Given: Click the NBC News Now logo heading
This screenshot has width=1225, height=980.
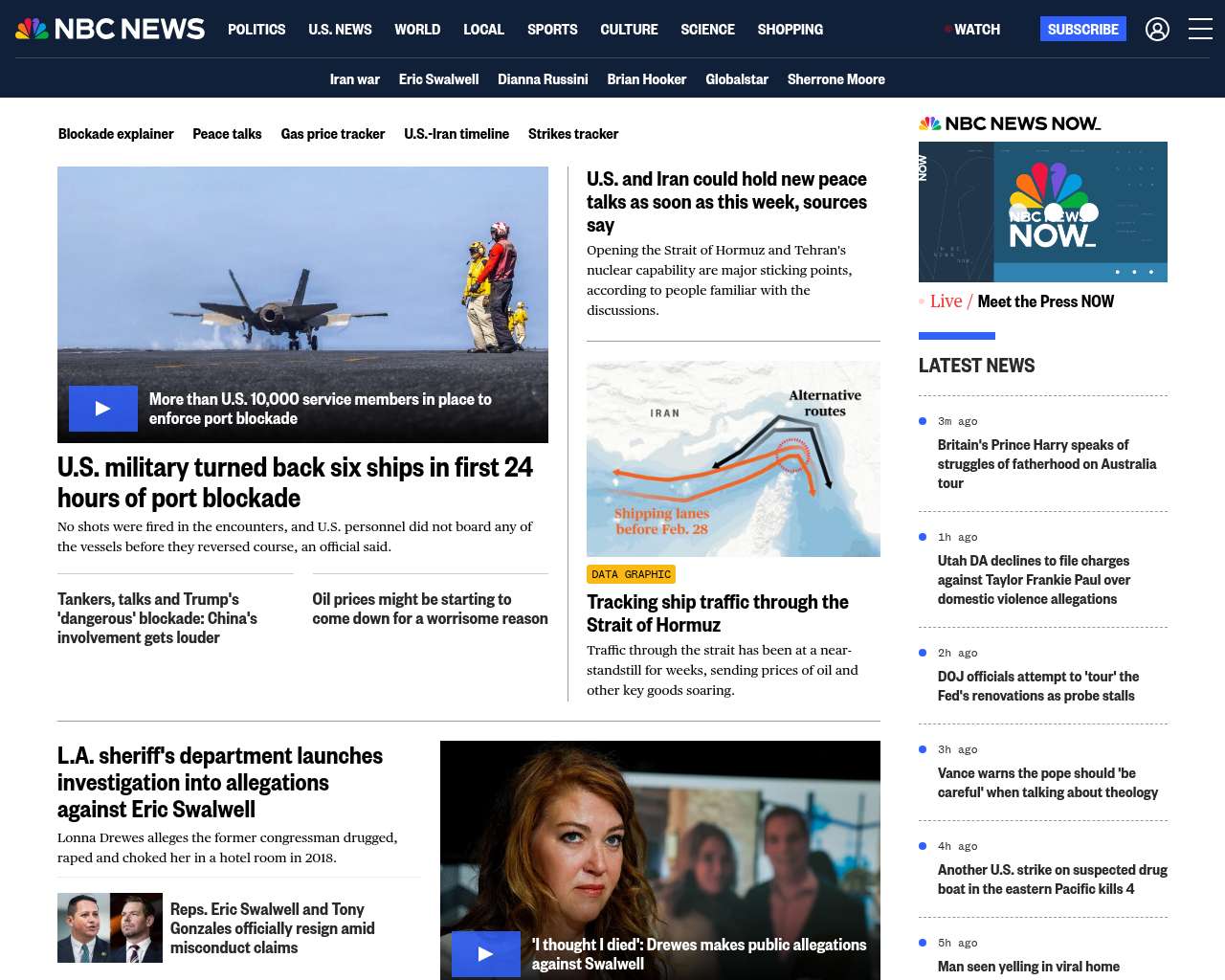Looking at the screenshot, I should (1010, 123).
